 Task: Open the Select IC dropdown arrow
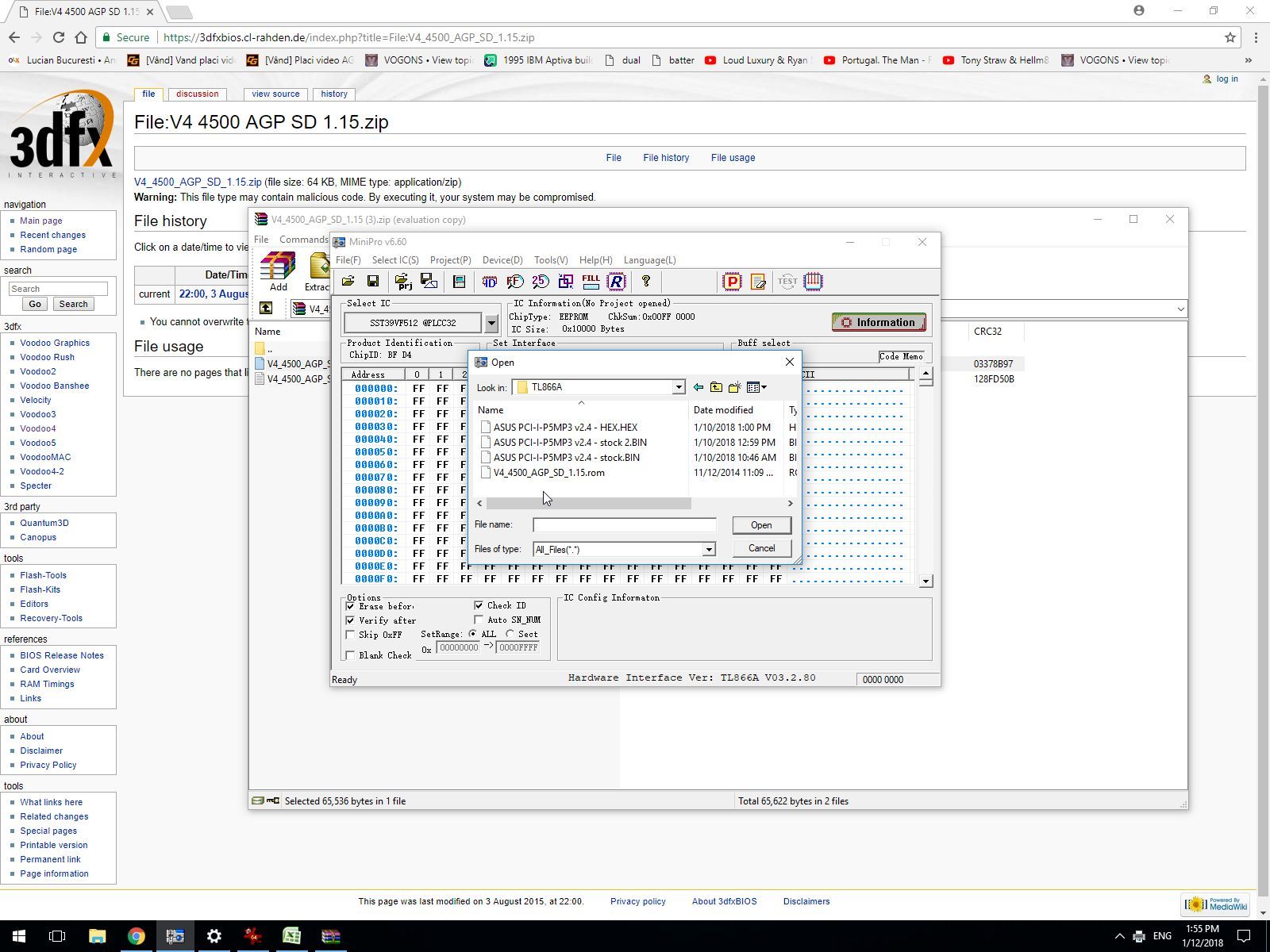tap(491, 323)
